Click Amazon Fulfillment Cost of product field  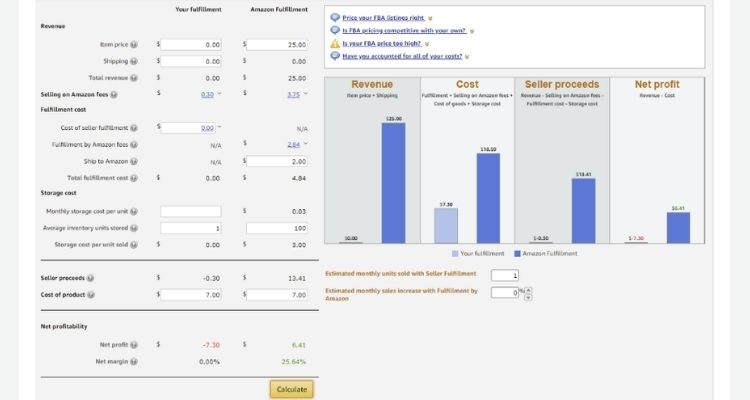[277, 295]
